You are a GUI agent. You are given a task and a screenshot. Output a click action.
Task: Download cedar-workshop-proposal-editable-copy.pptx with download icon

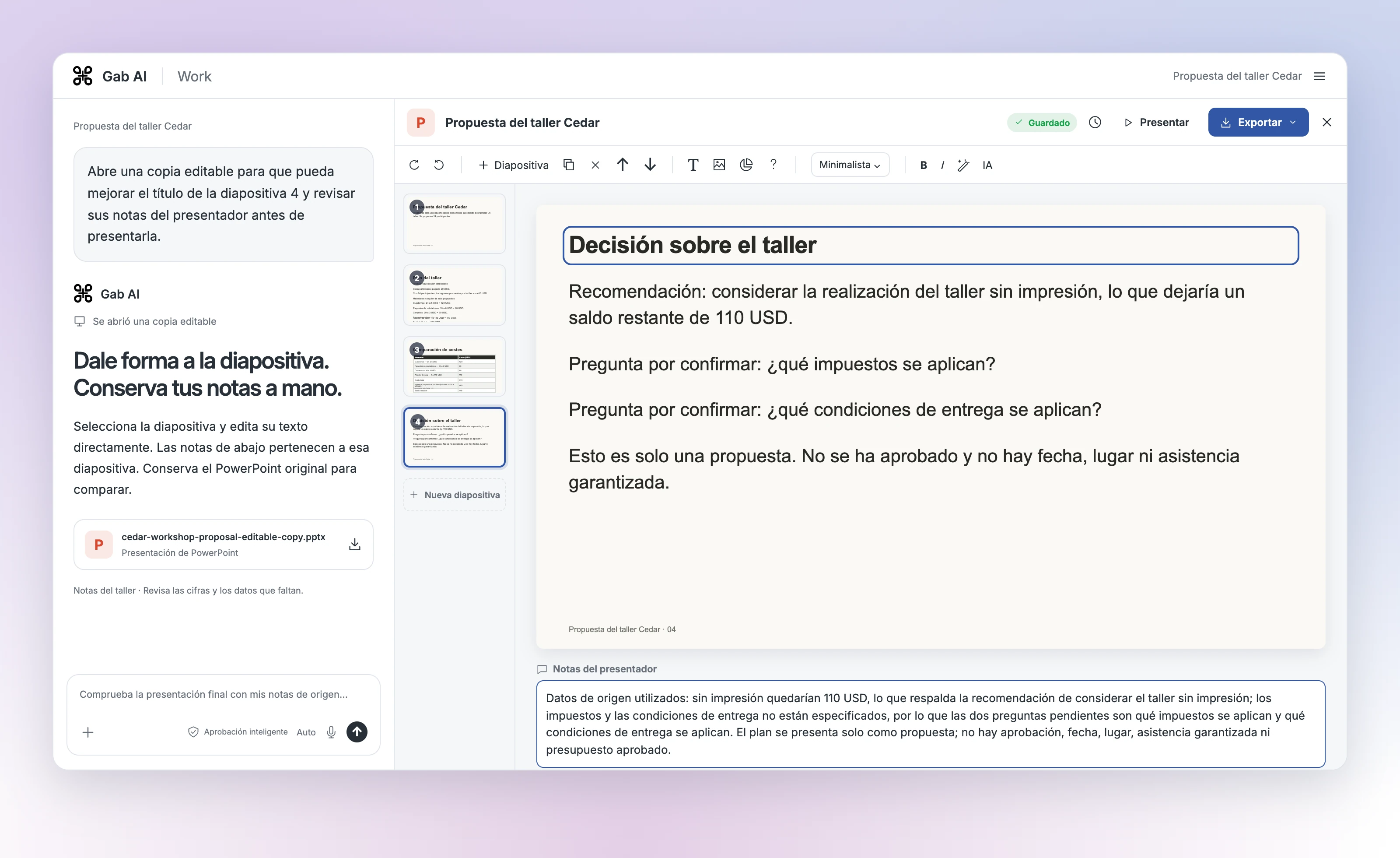(354, 544)
